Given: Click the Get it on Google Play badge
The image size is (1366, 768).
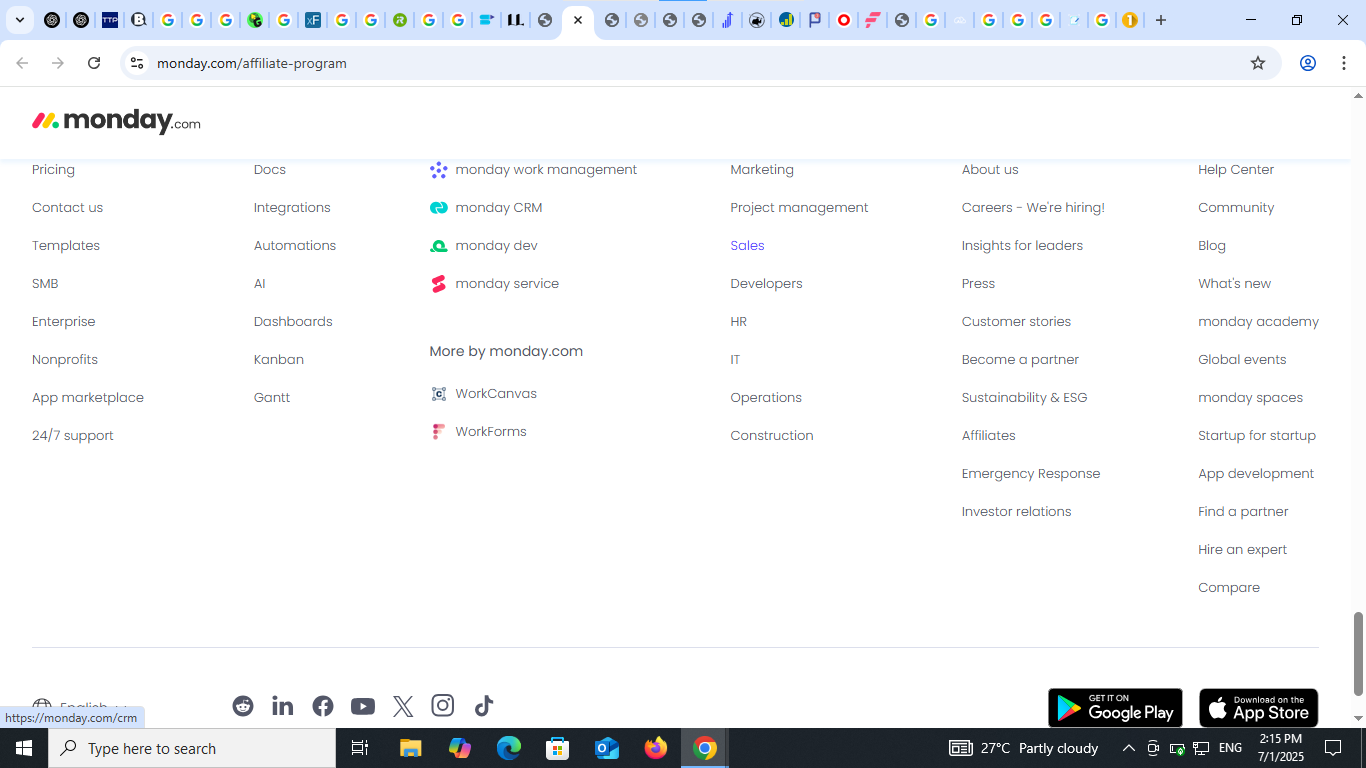Looking at the screenshot, I should (x=1115, y=708).
